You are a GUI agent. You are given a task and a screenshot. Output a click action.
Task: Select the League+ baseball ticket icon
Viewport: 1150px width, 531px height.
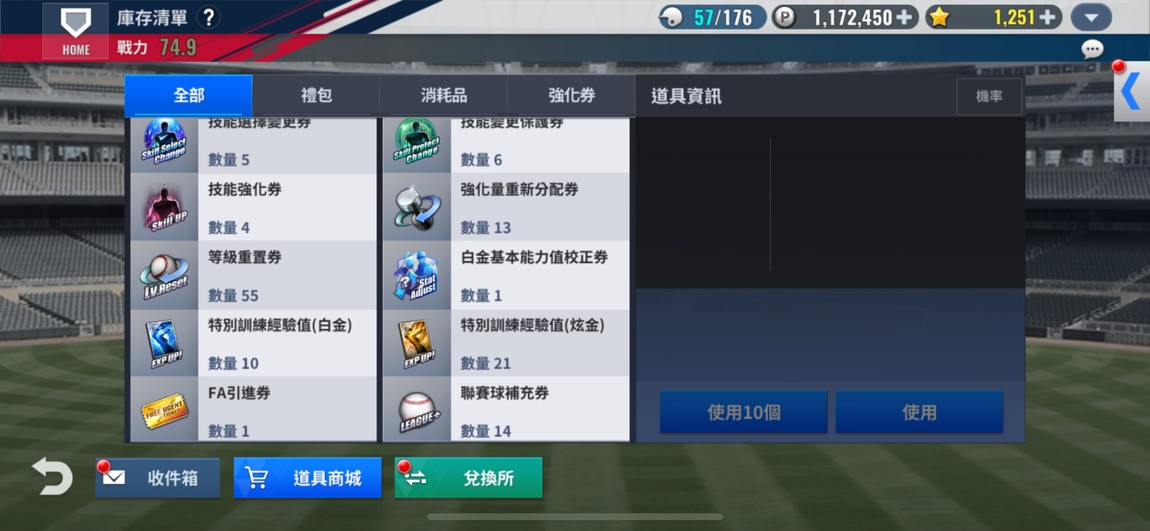tap(416, 411)
